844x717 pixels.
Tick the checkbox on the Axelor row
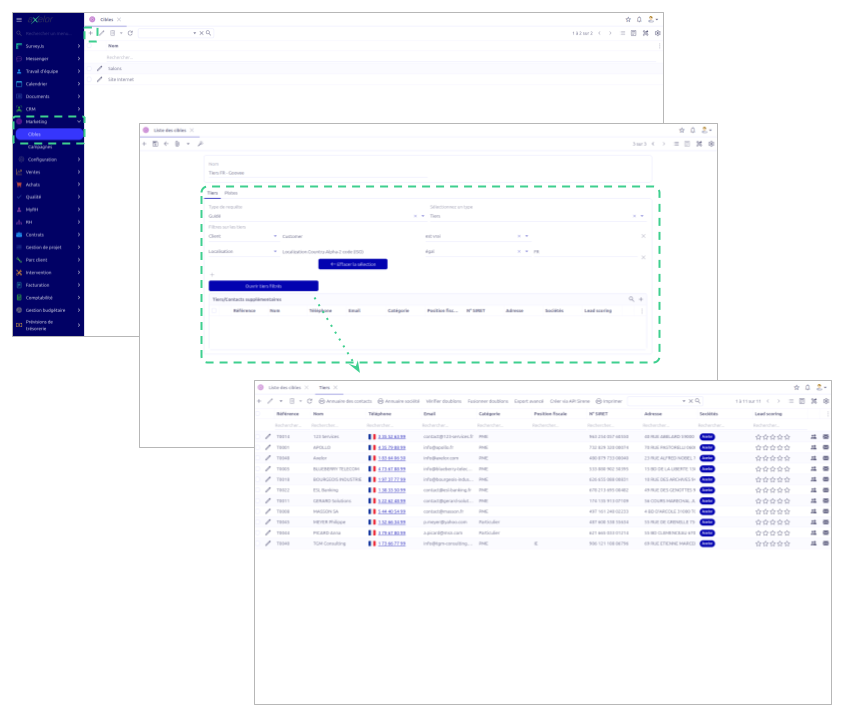pos(258,458)
